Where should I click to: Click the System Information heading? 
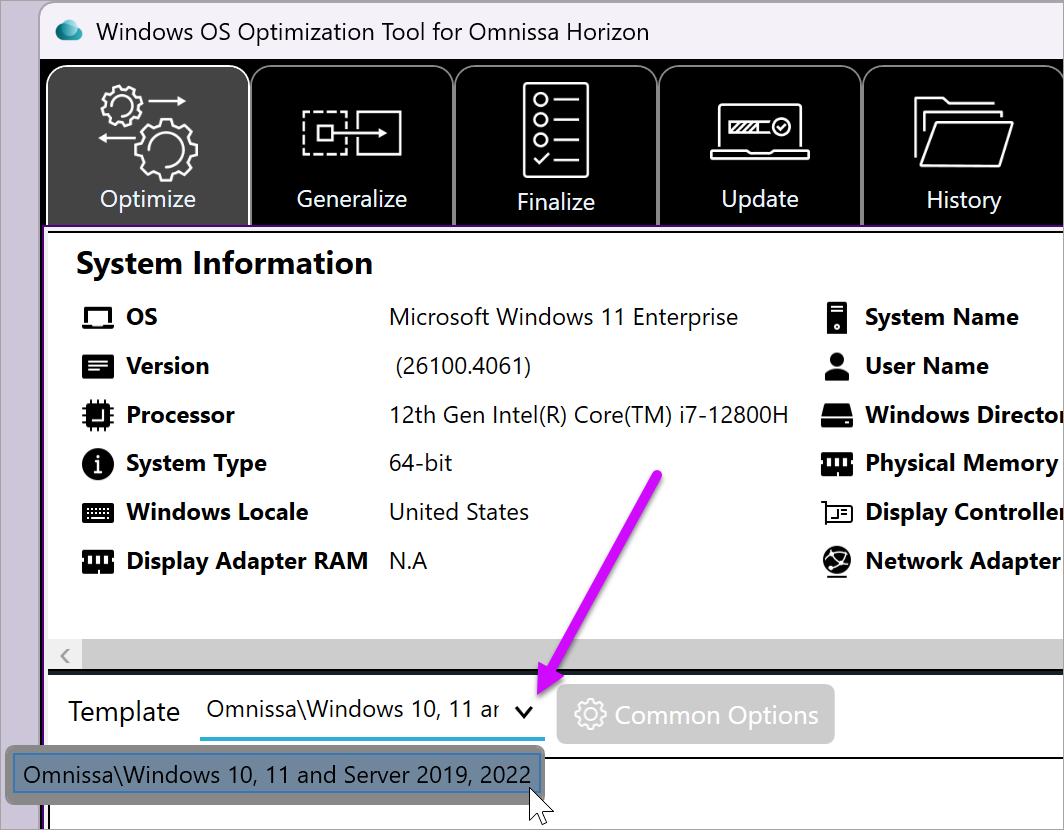[x=225, y=263]
